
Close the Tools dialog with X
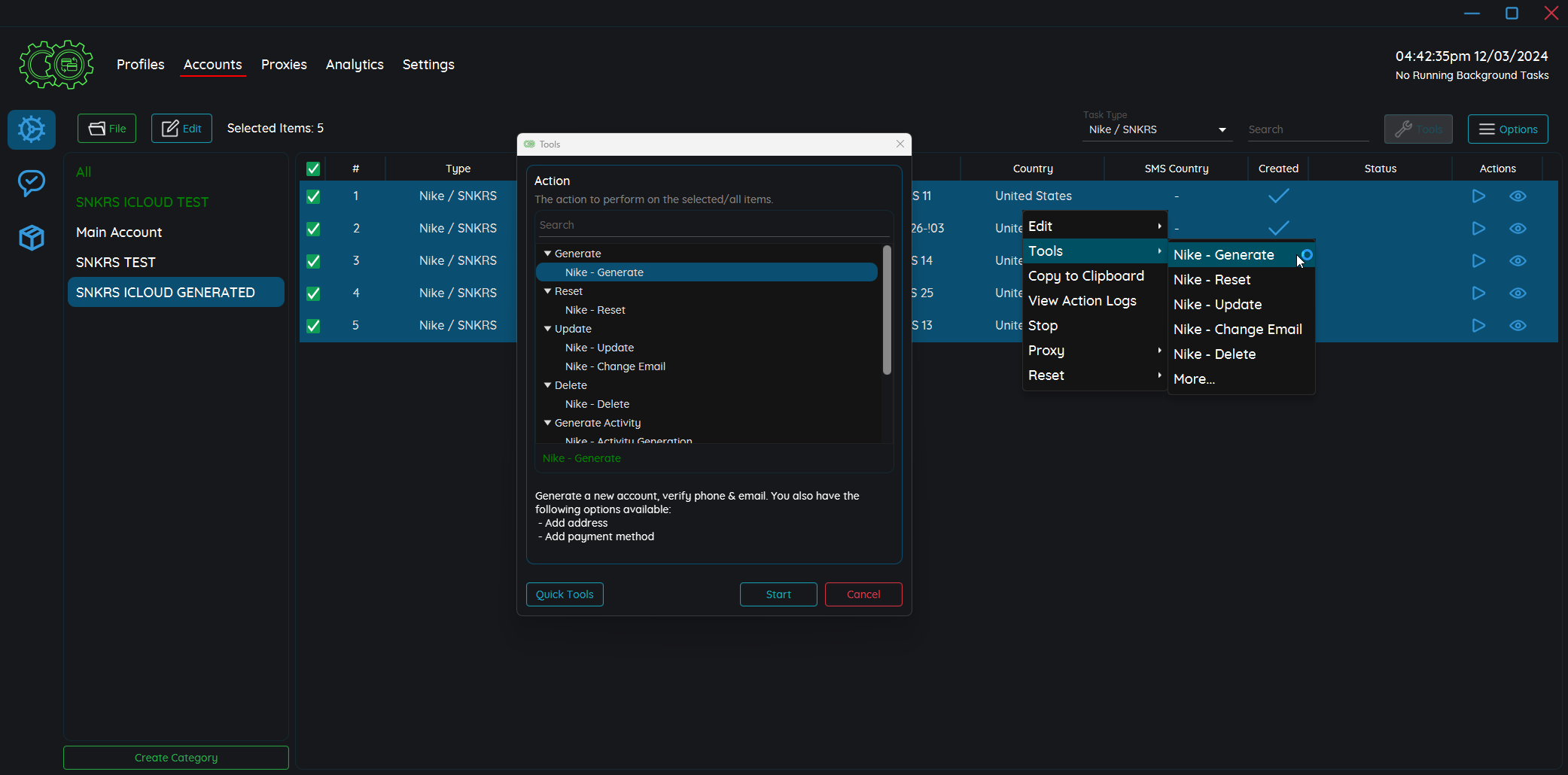coord(900,144)
